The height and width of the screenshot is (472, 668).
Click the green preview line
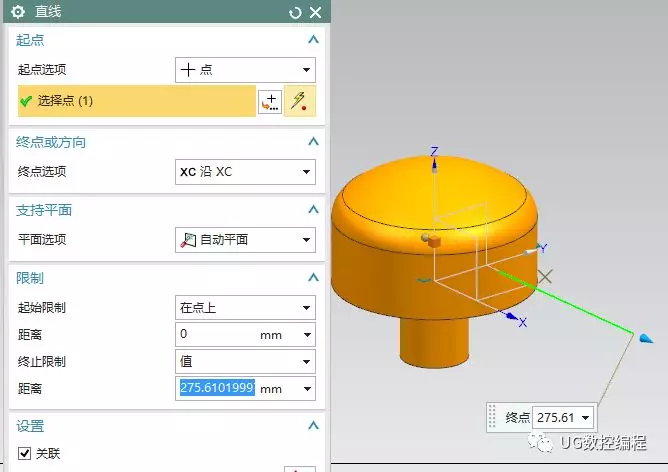point(566,302)
